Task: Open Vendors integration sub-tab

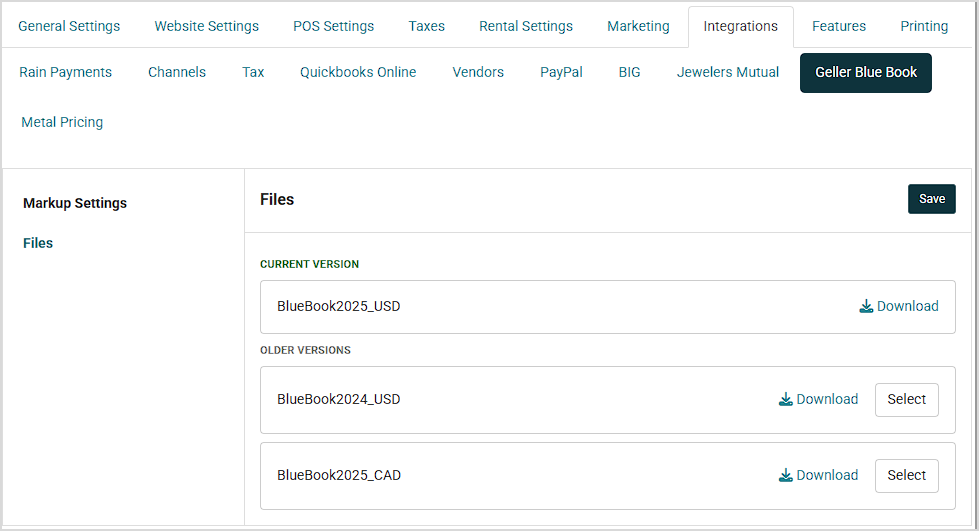Action: (x=478, y=72)
